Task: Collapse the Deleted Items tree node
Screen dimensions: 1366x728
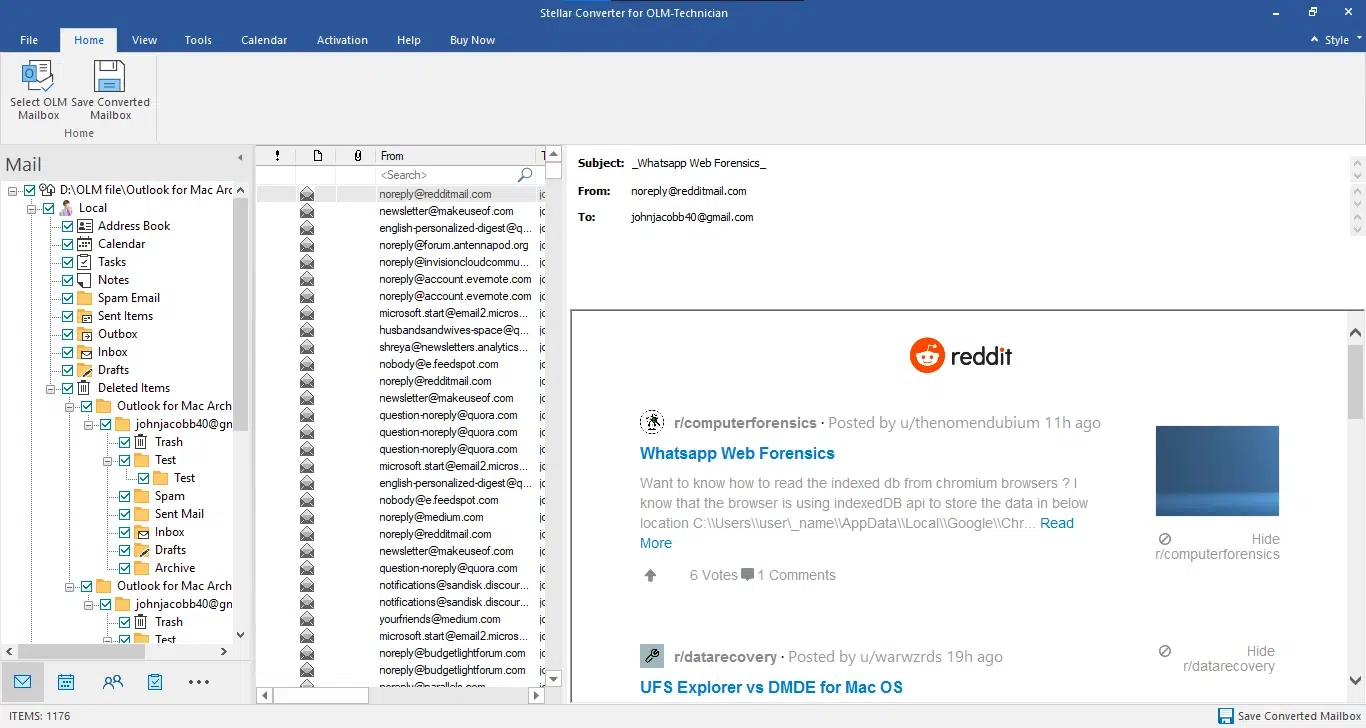Action: click(x=51, y=388)
